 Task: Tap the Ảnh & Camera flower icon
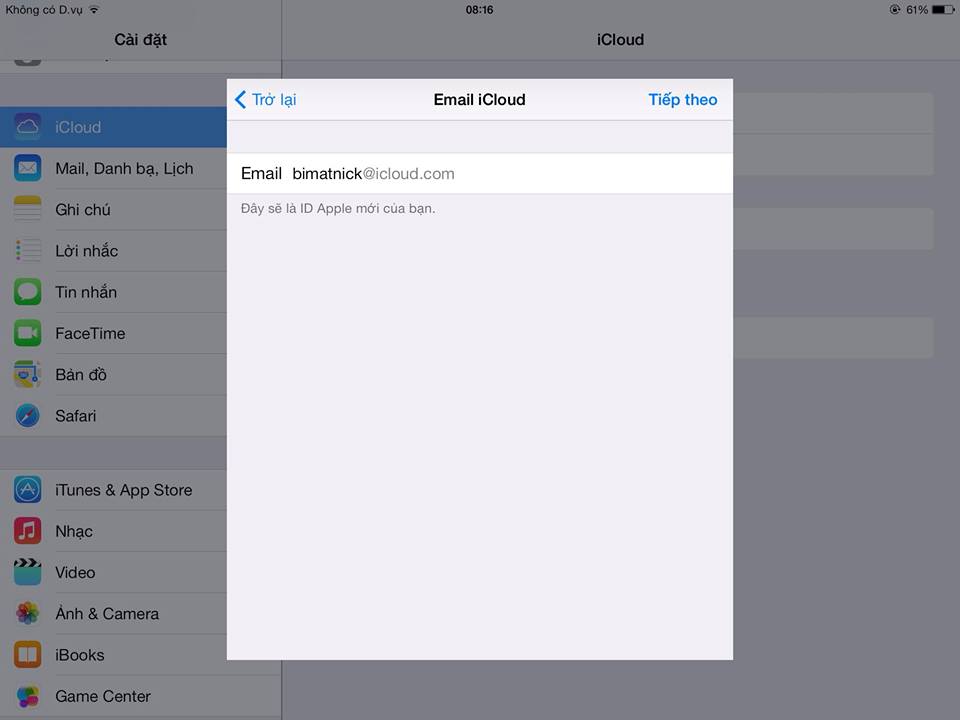(28, 613)
